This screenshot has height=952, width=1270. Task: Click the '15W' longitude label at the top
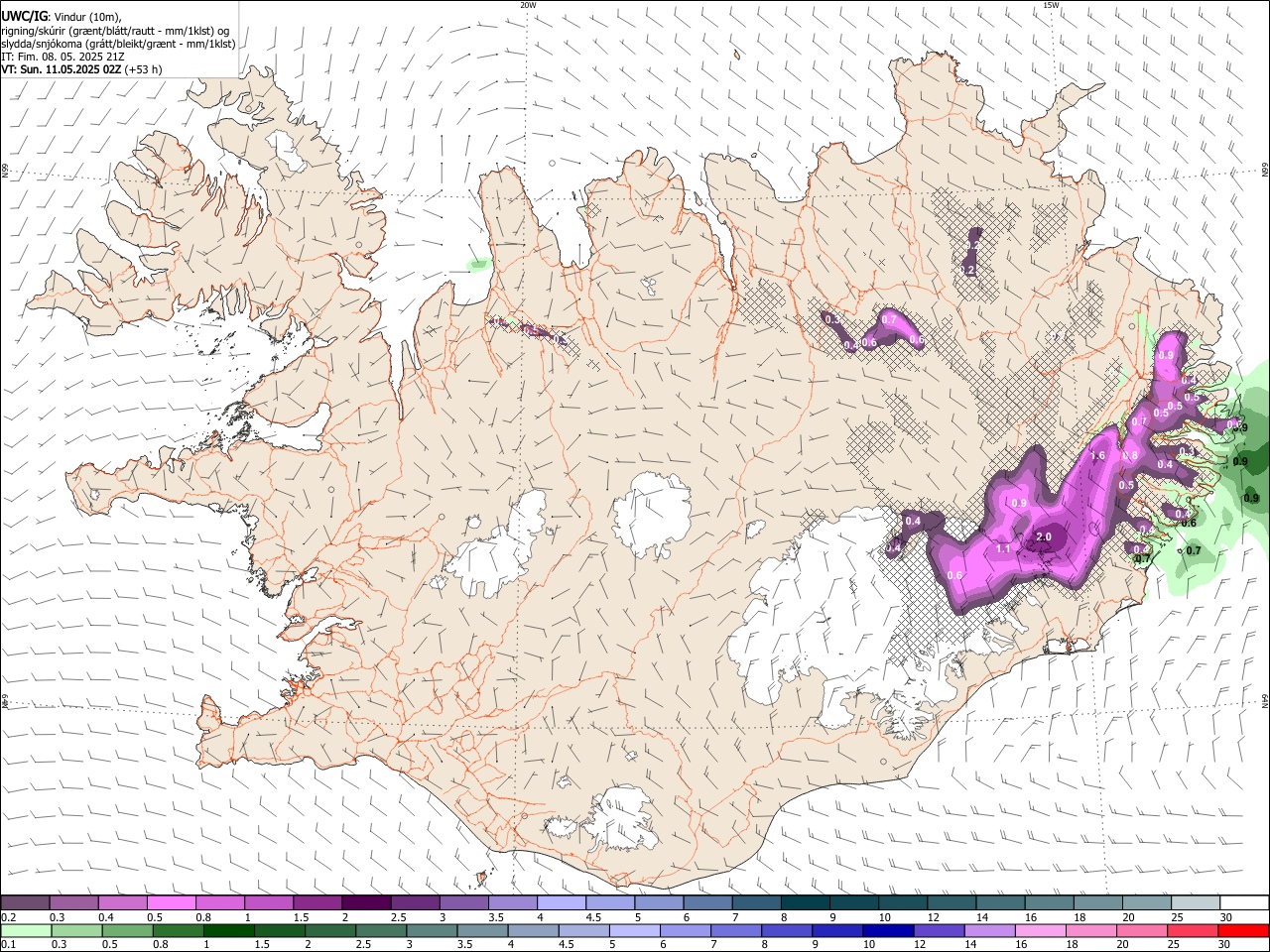[x=1051, y=5]
